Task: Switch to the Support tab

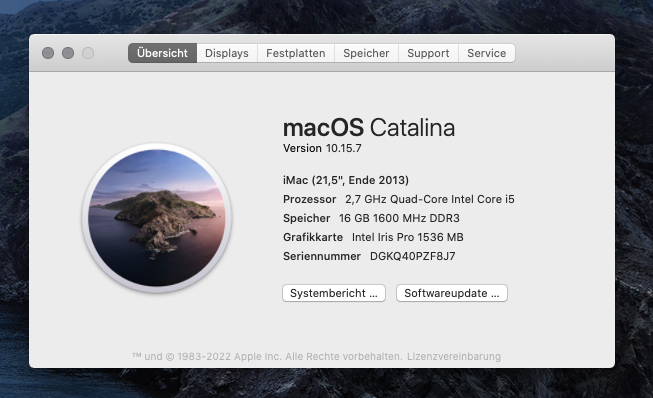Action: tap(428, 53)
